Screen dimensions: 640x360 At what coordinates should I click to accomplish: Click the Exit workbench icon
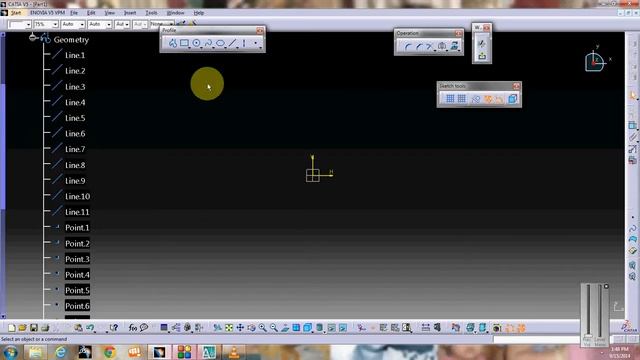click(482, 56)
